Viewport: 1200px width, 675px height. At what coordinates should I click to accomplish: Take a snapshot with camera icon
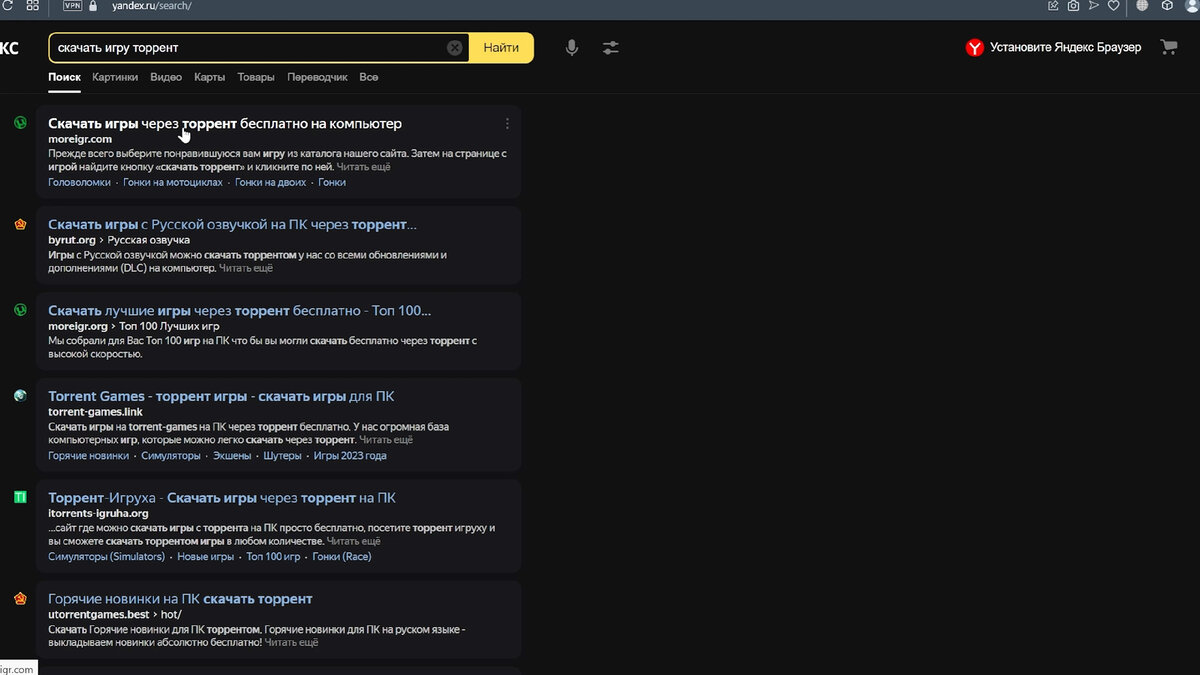click(x=1073, y=6)
